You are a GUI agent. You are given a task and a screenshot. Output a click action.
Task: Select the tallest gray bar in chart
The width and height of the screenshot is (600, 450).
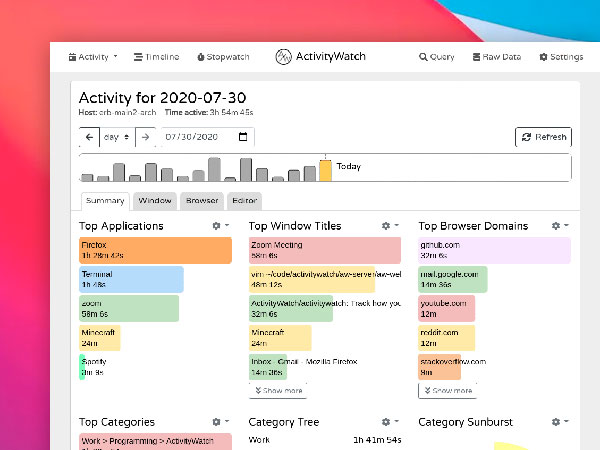214,169
